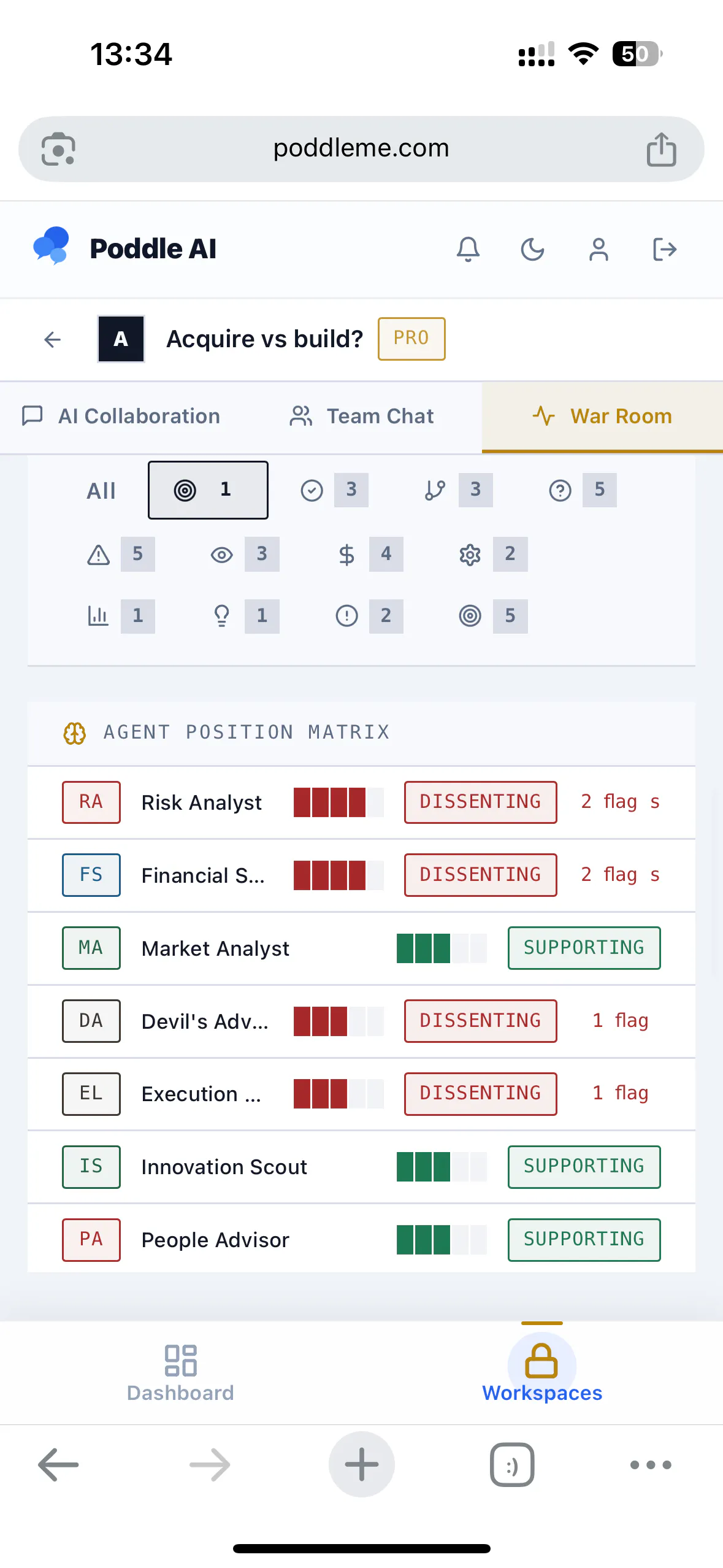This screenshot has height=1568, width=723.
Task: Expand Risk Analyst row in matrix
Action: (361, 802)
